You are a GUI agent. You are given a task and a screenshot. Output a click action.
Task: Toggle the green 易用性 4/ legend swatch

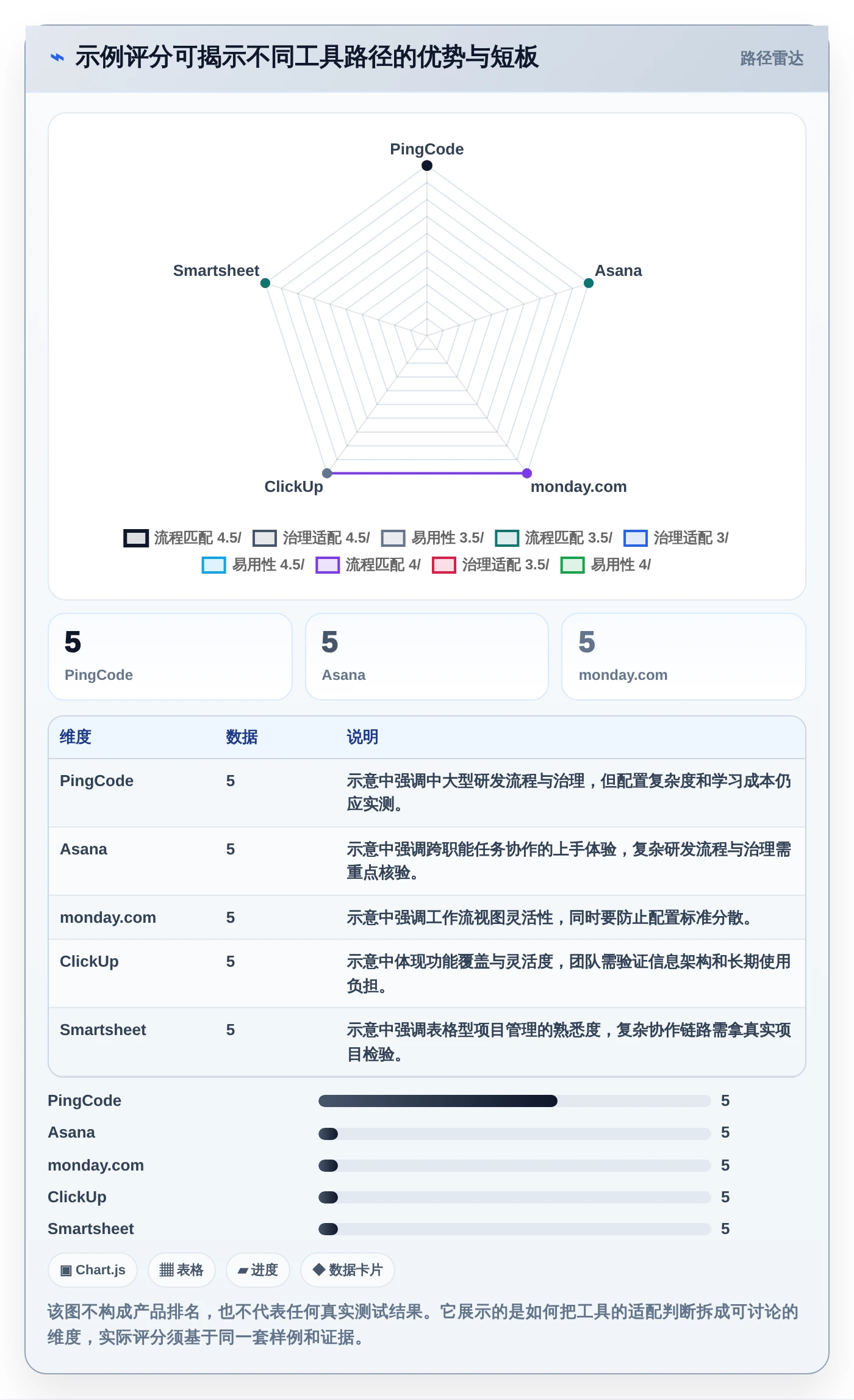573,565
